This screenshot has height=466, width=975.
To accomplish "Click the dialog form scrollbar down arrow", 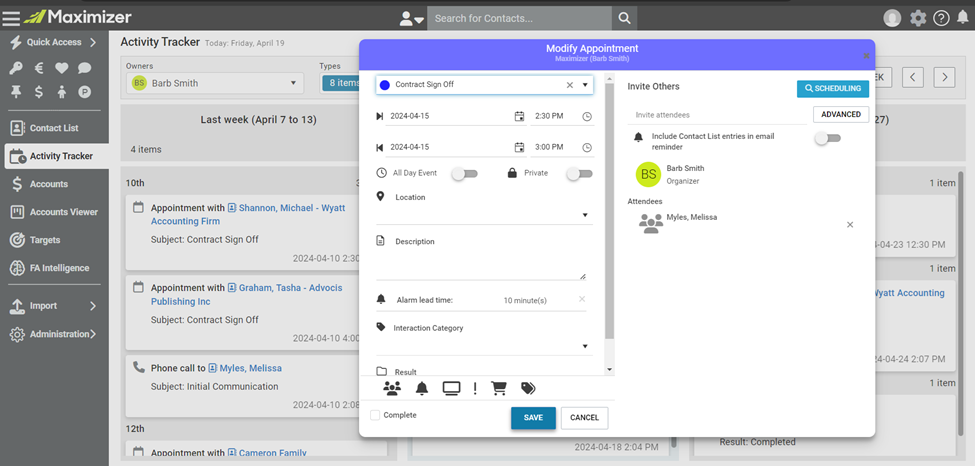I will (609, 370).
